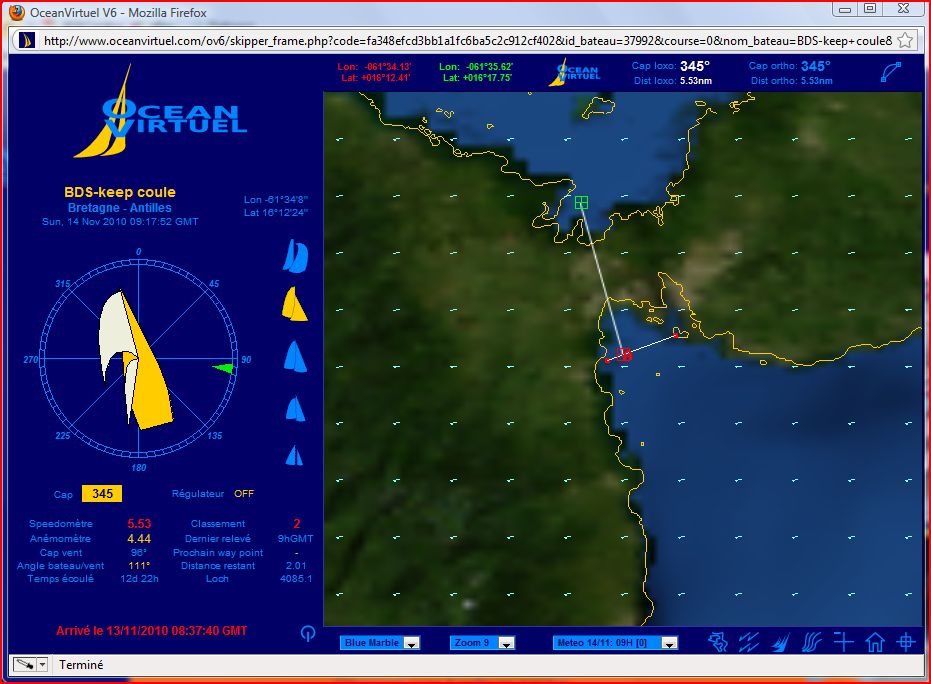Click the 270 label on the compass
This screenshot has width=931, height=684.
point(30,359)
